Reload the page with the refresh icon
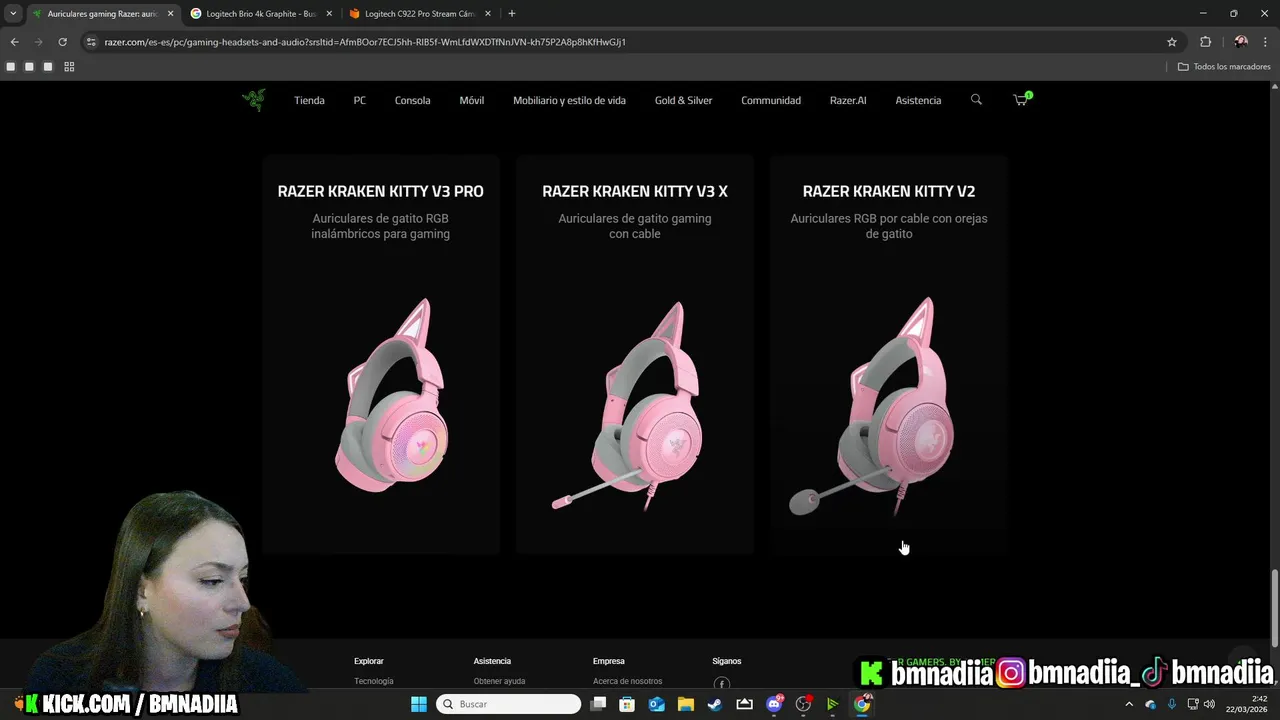Viewport: 1280px width, 720px height. 62,42
